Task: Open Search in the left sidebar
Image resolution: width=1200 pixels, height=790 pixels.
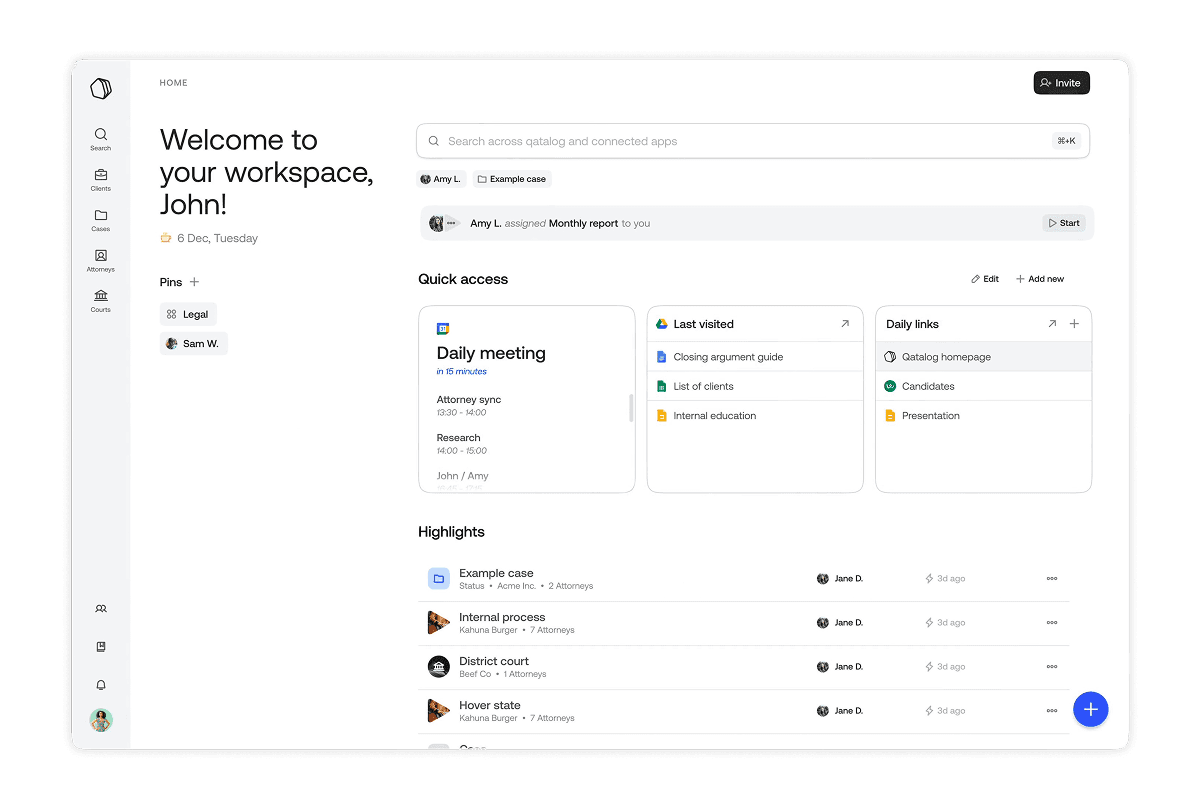Action: [101, 139]
